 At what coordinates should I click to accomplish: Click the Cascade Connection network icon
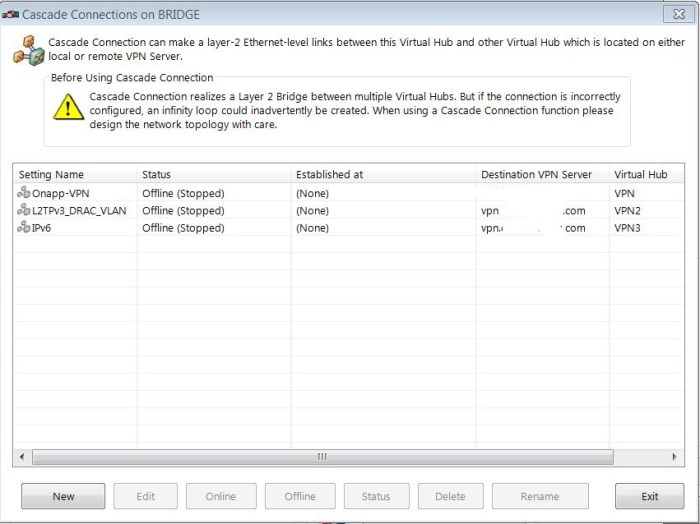[x=27, y=49]
